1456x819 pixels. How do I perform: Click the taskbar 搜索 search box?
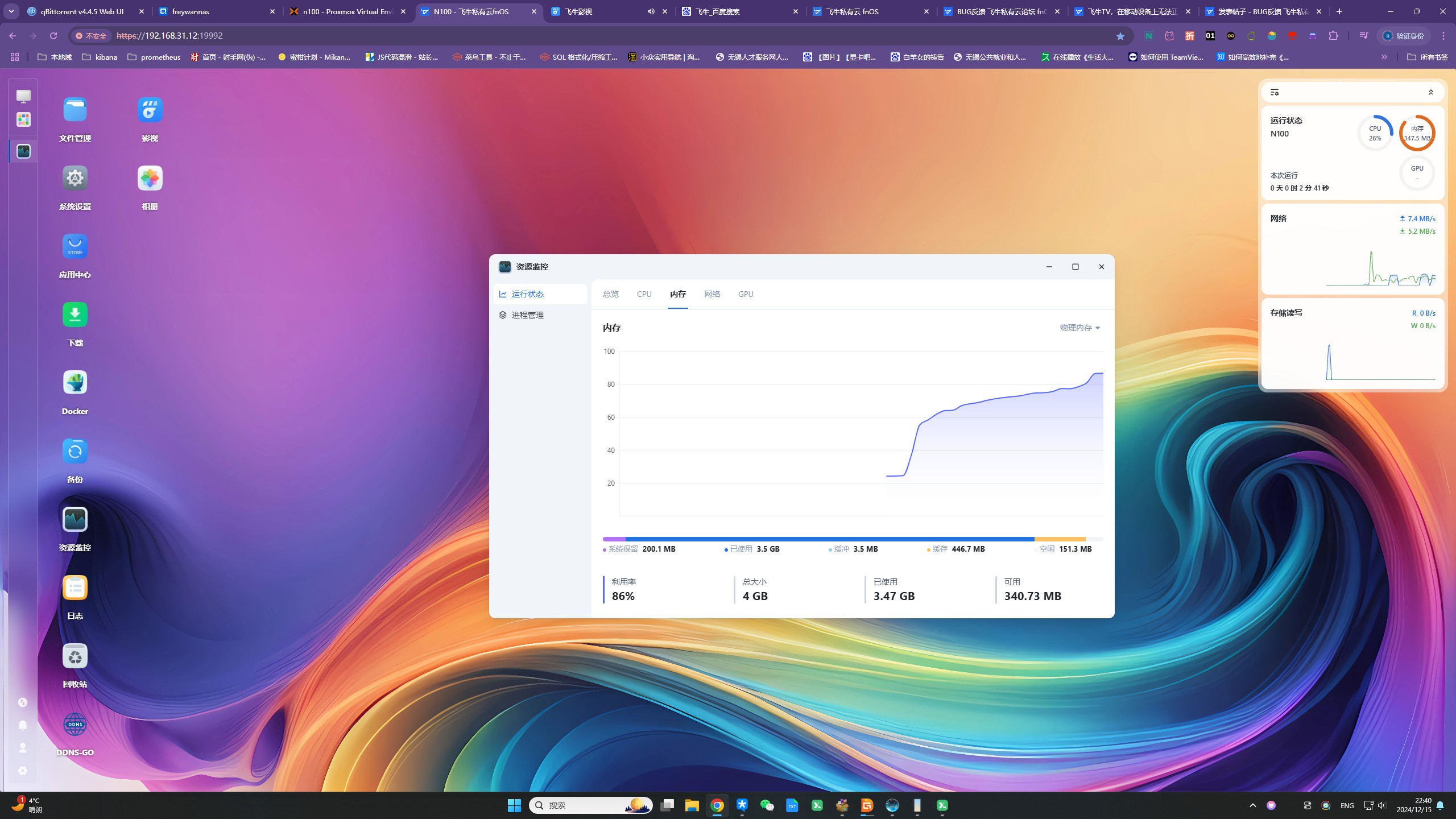click(591, 805)
